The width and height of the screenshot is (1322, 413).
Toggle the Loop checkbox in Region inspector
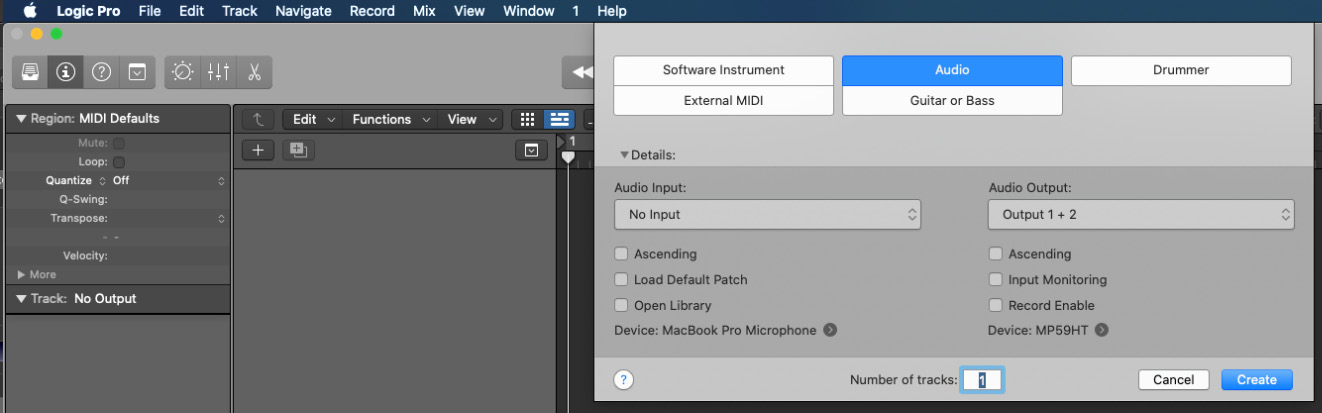119,162
